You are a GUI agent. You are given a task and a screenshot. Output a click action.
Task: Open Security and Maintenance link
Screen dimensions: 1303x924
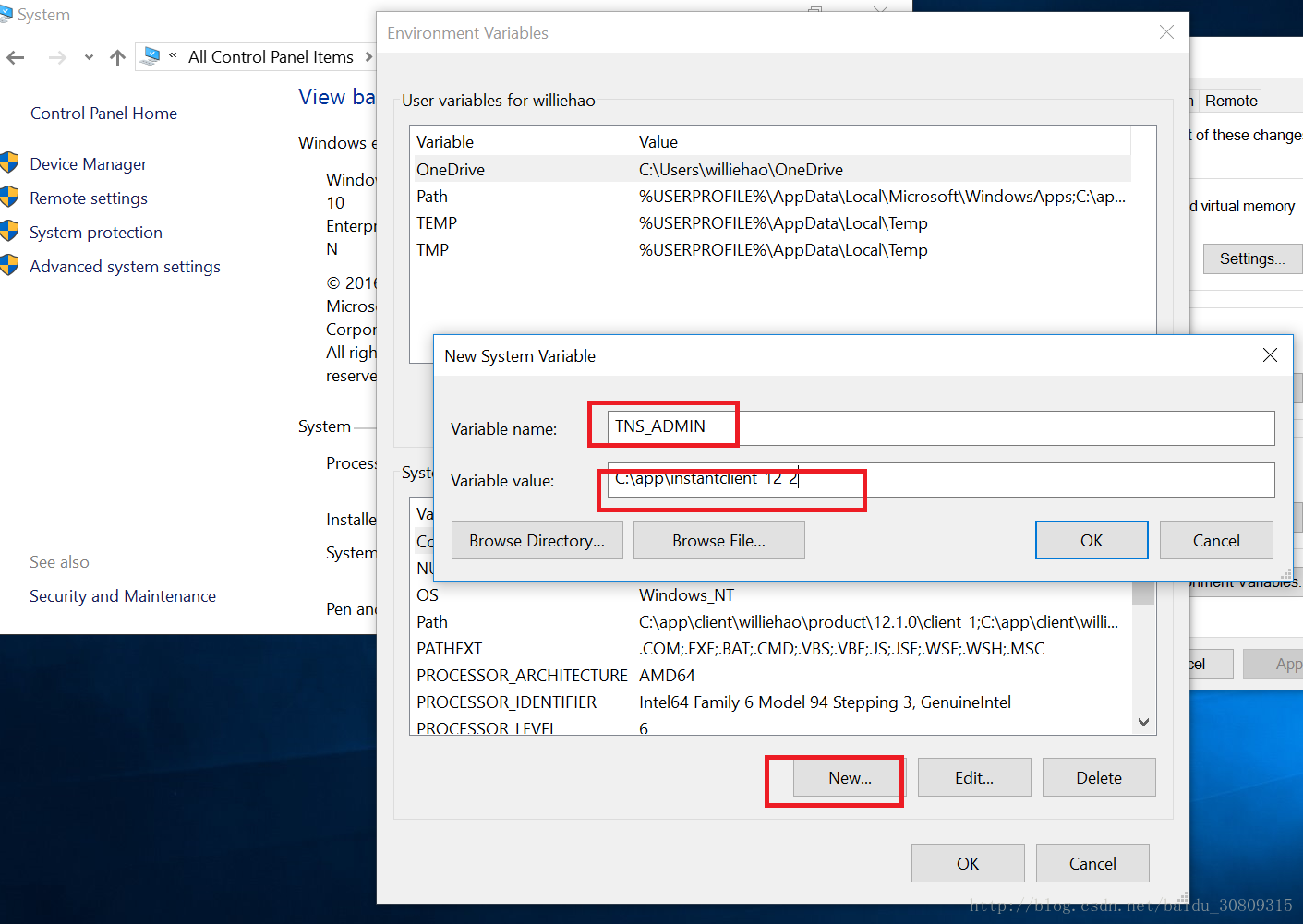(123, 596)
